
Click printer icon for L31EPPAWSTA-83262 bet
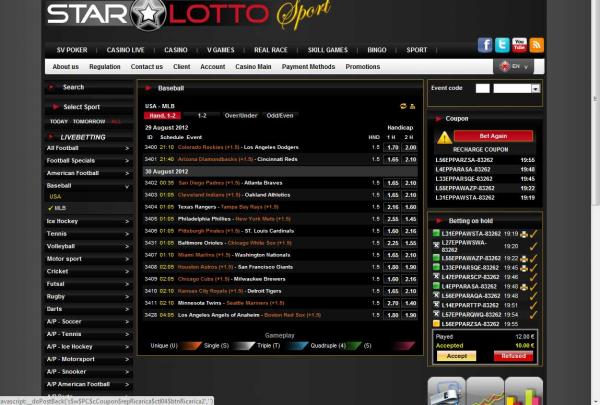click(524, 233)
